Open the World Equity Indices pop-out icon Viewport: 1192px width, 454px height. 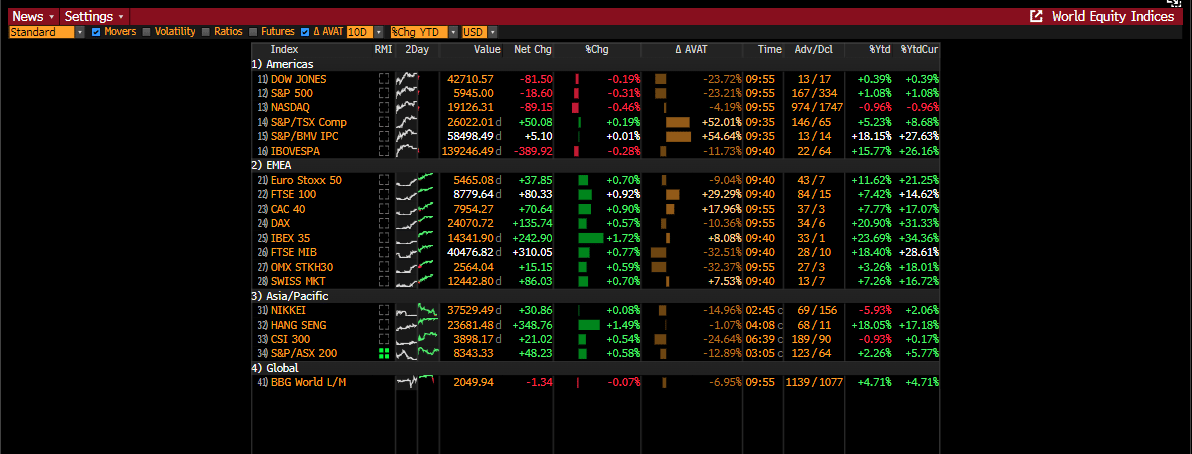pos(1035,16)
